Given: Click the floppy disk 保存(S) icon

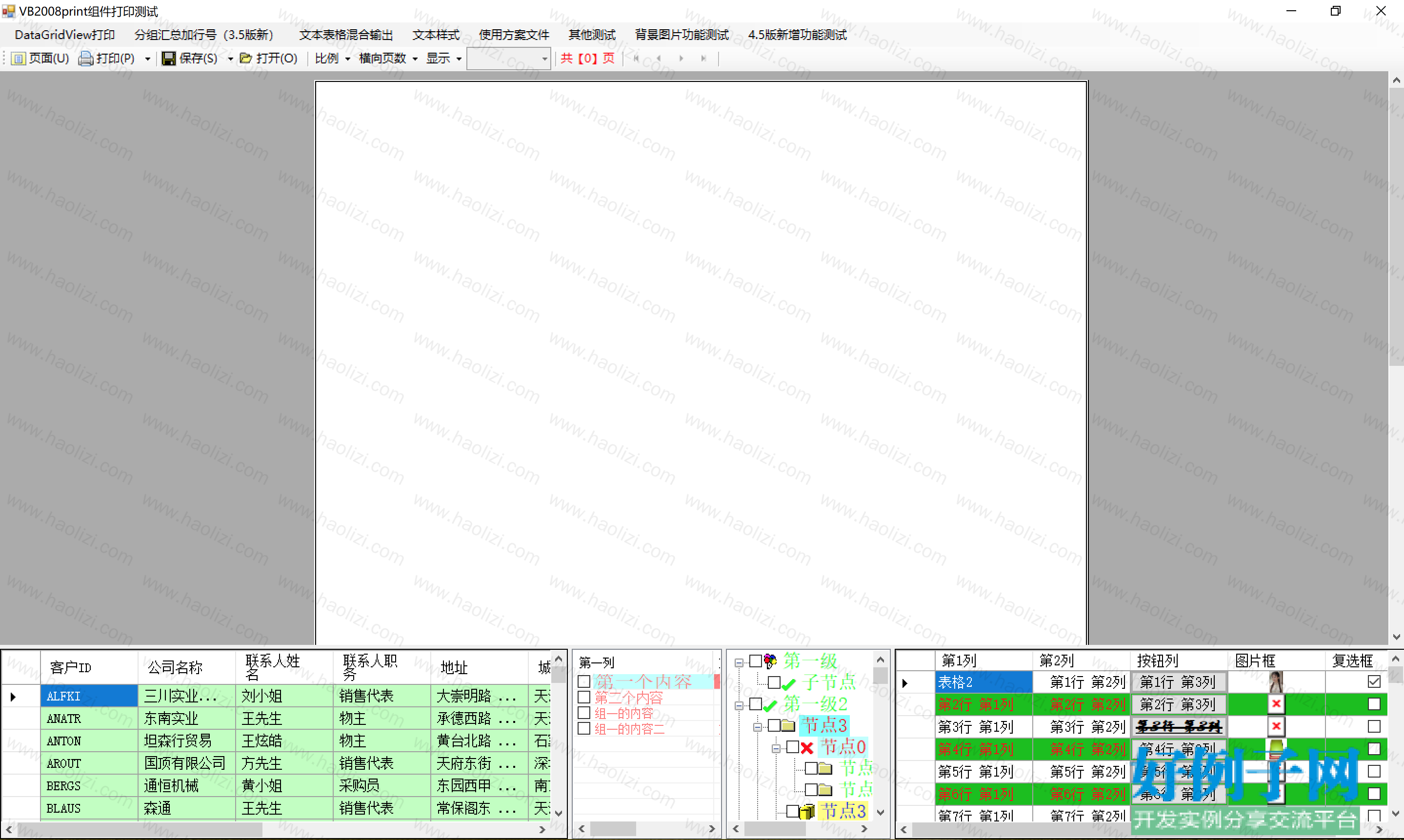Looking at the screenshot, I should [x=169, y=59].
